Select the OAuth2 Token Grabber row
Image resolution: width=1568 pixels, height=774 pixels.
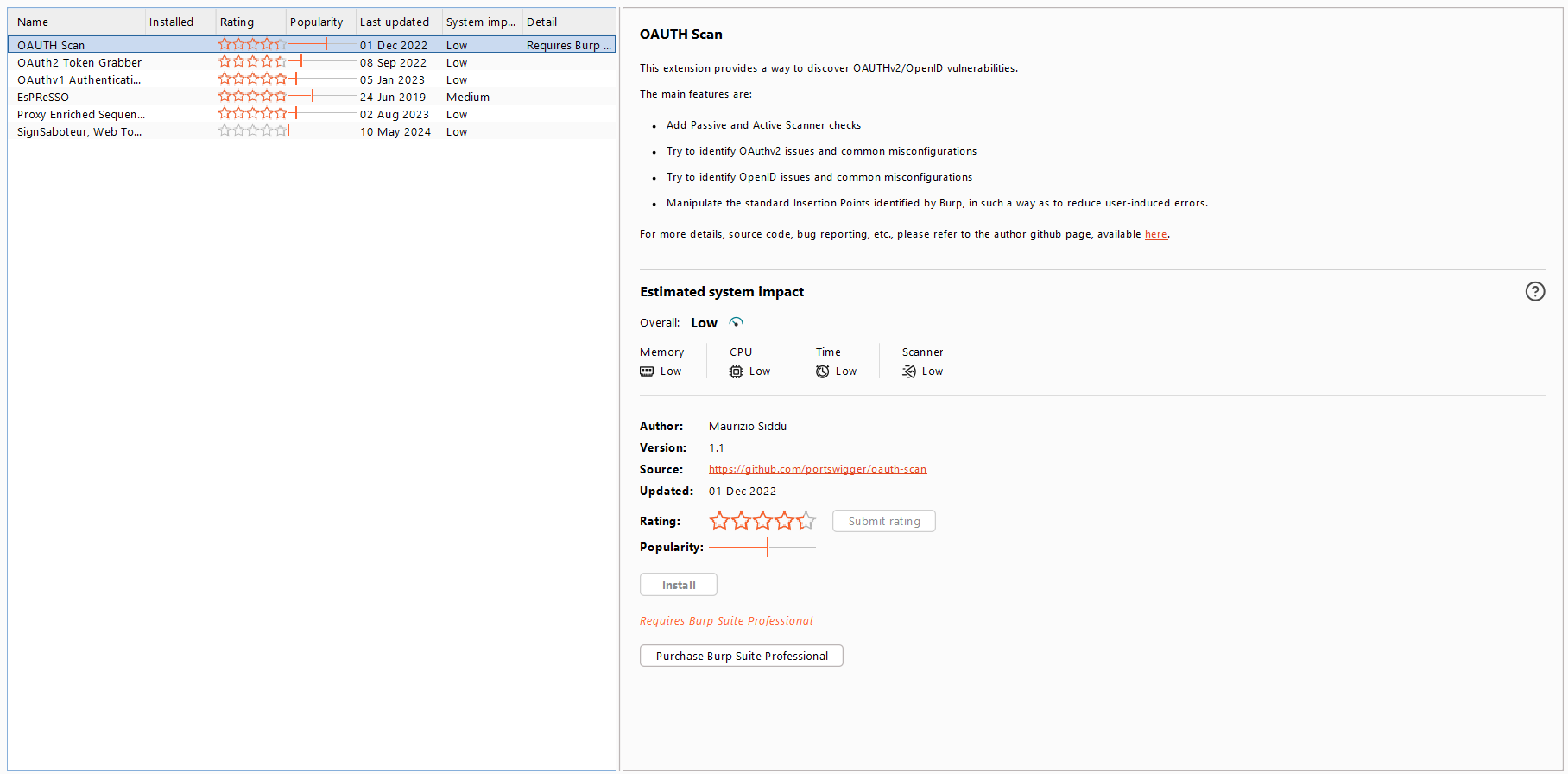pos(79,63)
